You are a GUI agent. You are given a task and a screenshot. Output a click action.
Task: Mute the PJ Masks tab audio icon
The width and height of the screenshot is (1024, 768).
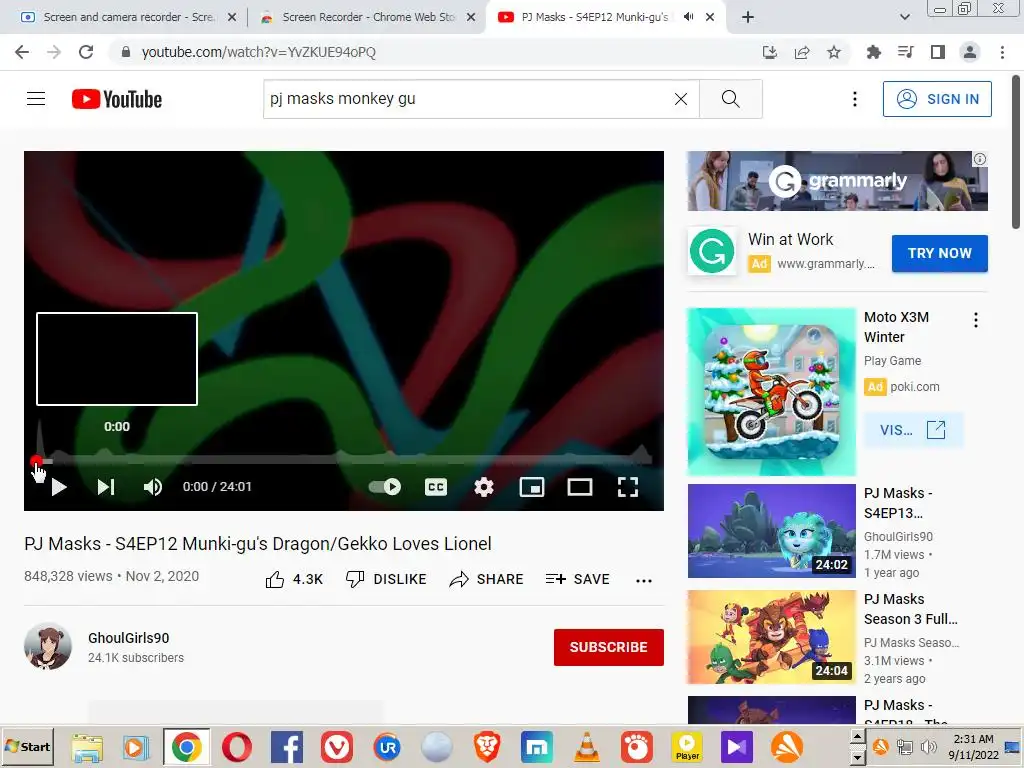coord(688,17)
